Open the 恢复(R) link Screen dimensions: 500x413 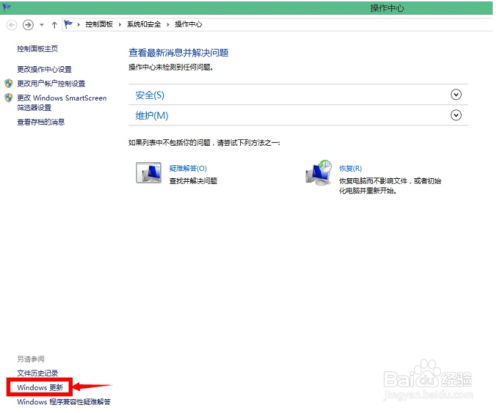click(350, 168)
